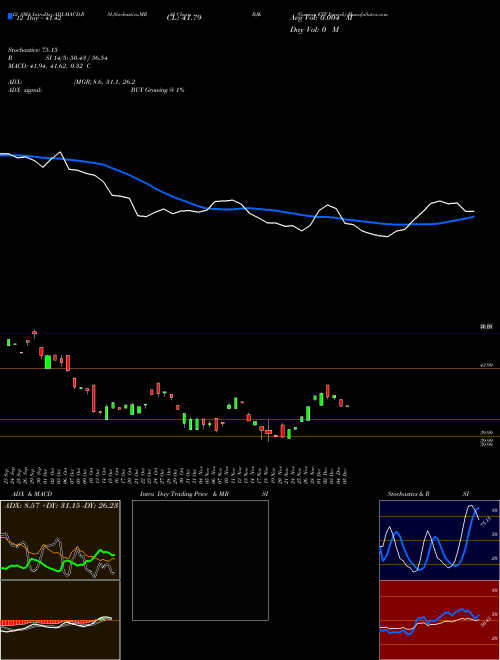Viewport: 500px width, 660px height.
Task: Click the 'SI 14/3: 50.43 / 56.54' value
Action: click(x=76, y=58)
